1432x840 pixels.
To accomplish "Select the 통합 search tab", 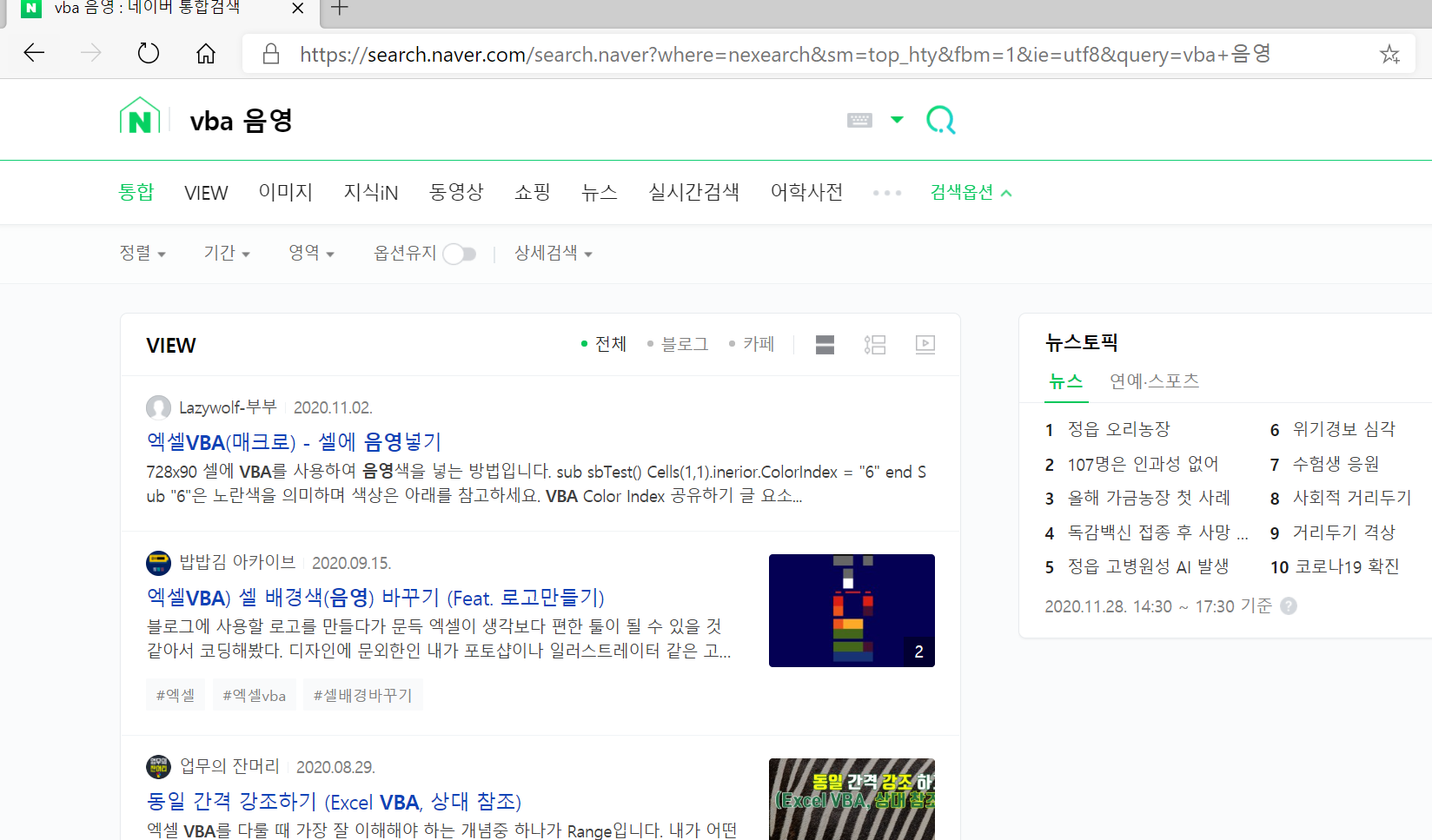I will [x=136, y=192].
